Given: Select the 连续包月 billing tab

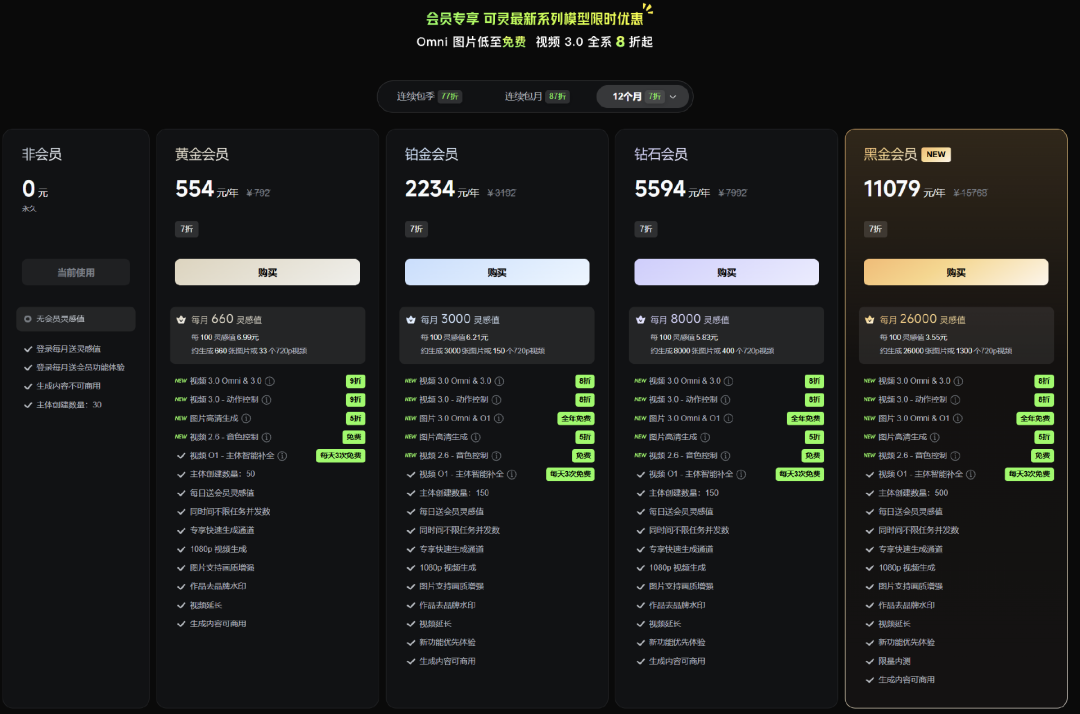Looking at the screenshot, I should click(x=536, y=97).
